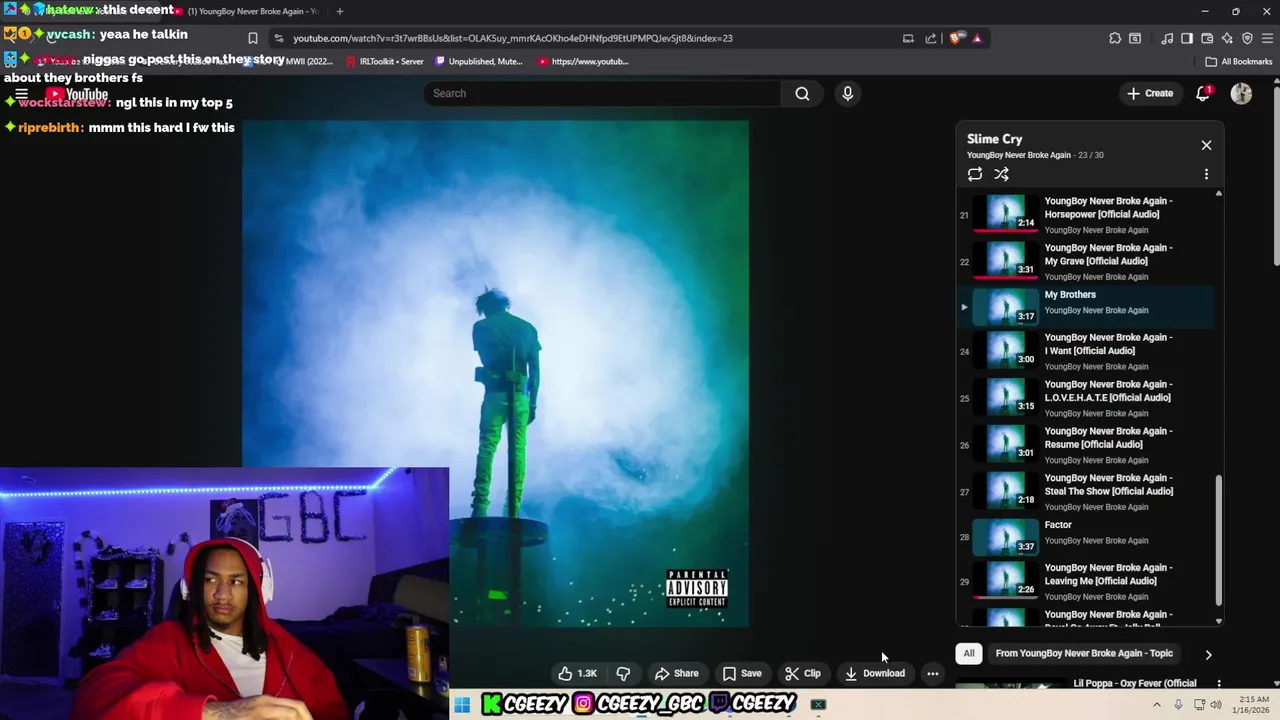Open Unpublished, Mute... Twitch bookmark
Viewport: 1280px width, 720px height.
click(479, 61)
